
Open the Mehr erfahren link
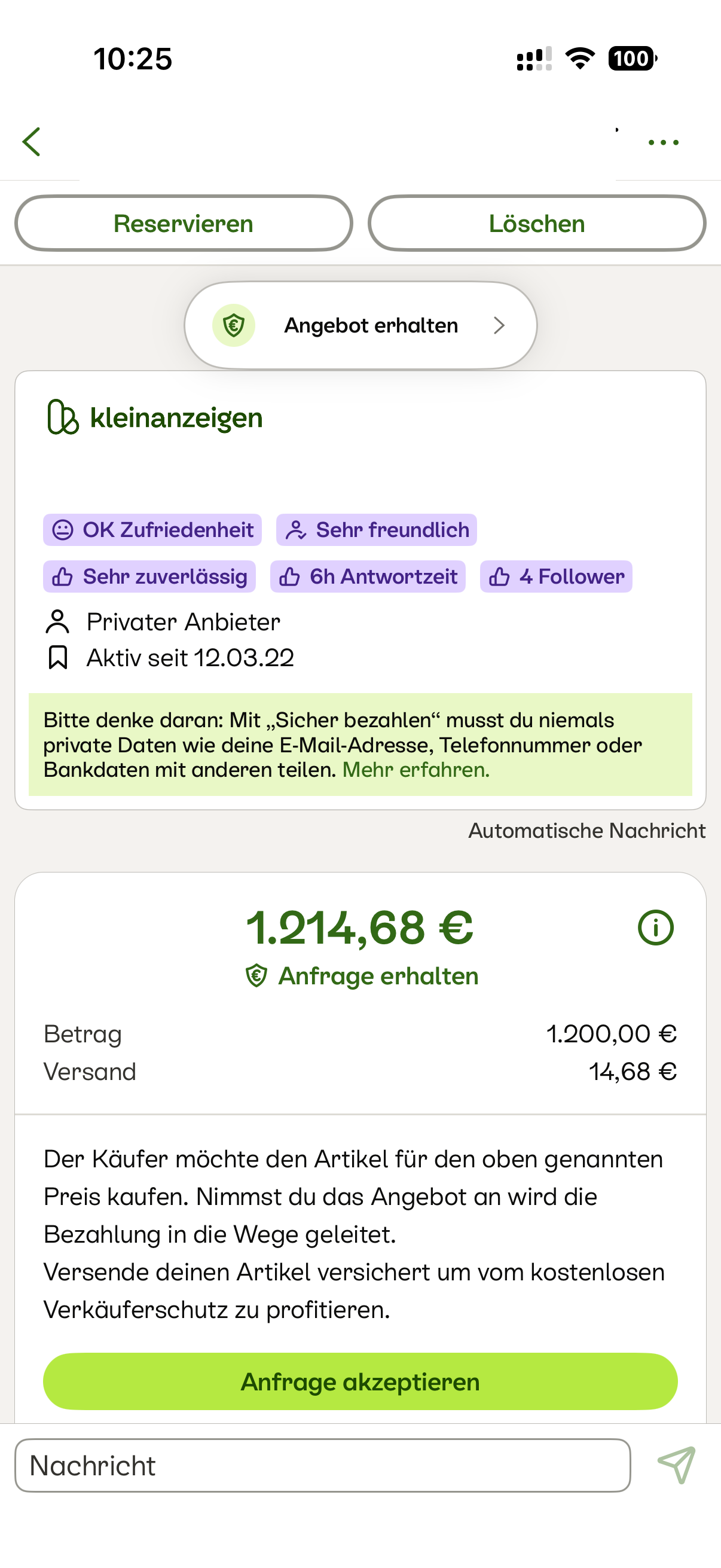pos(416,770)
